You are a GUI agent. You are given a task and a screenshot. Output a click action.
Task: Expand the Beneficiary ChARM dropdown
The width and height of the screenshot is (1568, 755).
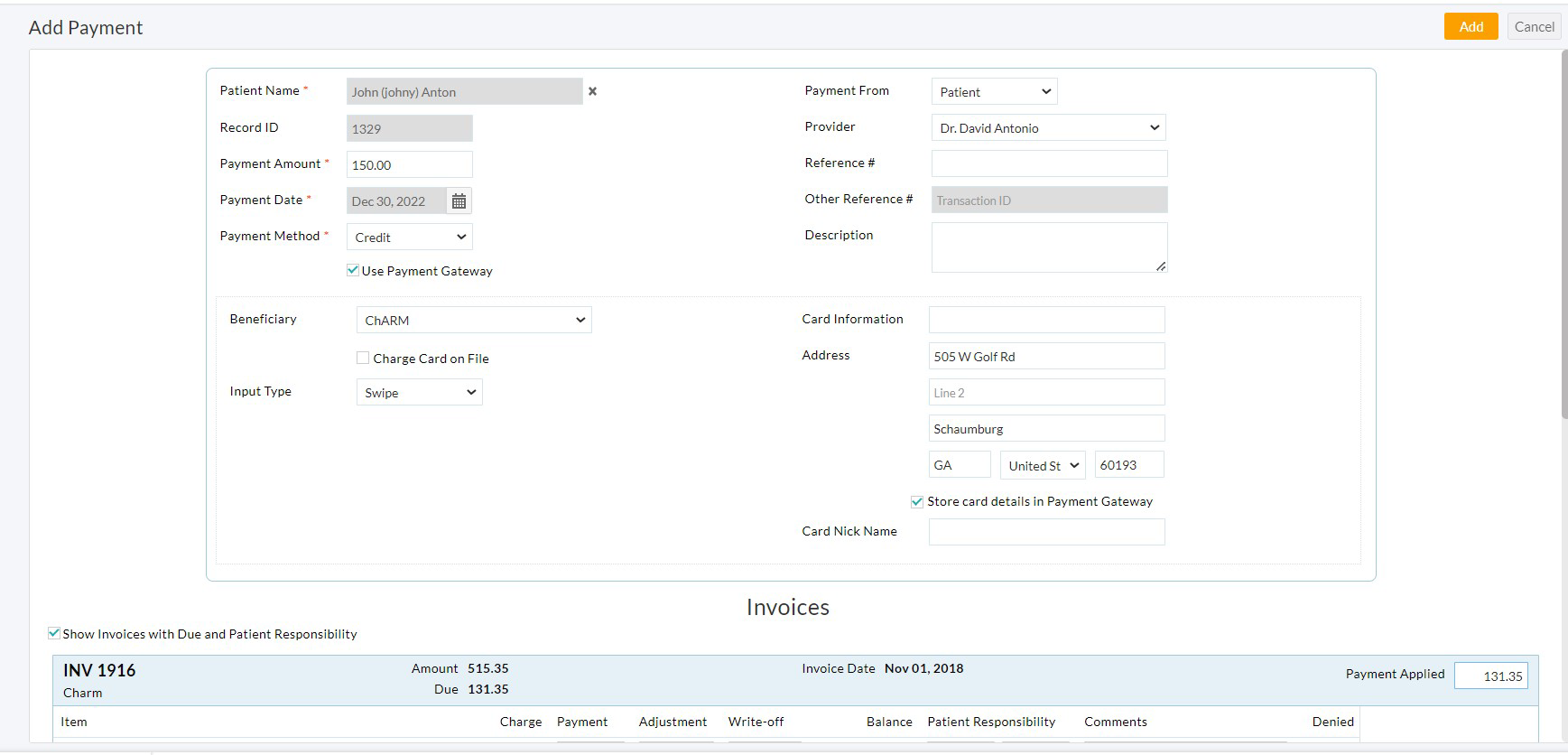point(474,320)
